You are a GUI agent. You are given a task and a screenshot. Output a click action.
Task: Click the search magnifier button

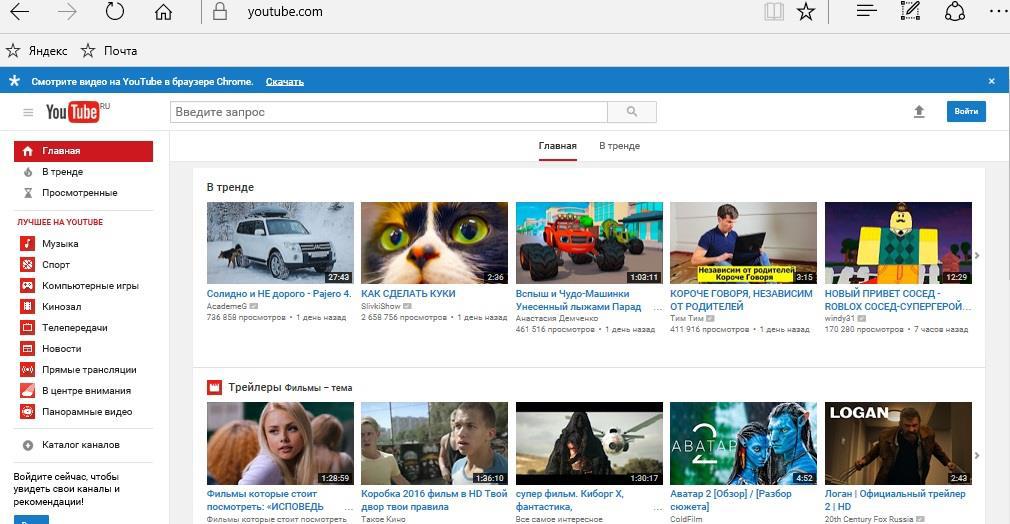point(632,112)
